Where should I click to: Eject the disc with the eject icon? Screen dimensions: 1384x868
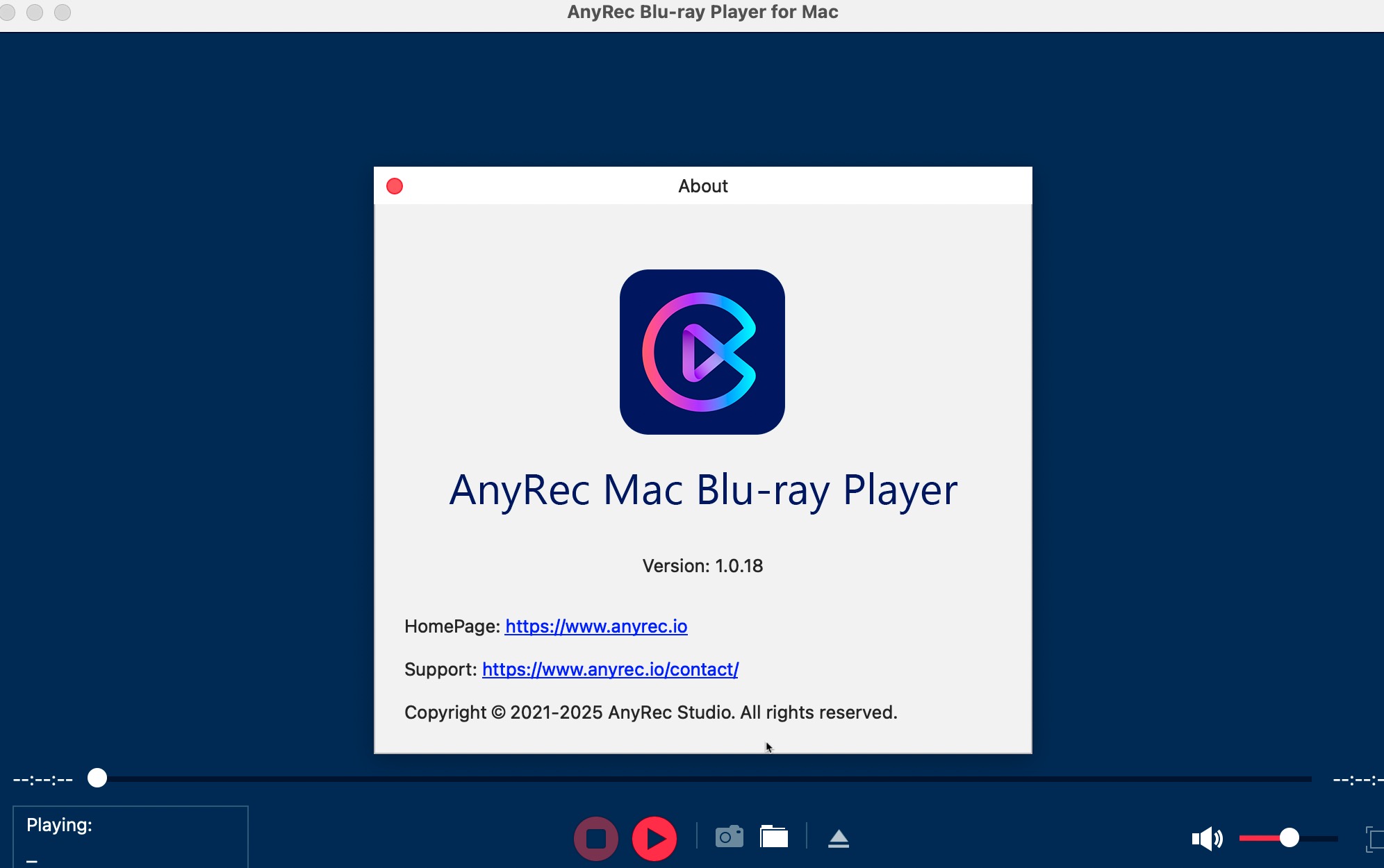pyautogui.click(x=839, y=838)
